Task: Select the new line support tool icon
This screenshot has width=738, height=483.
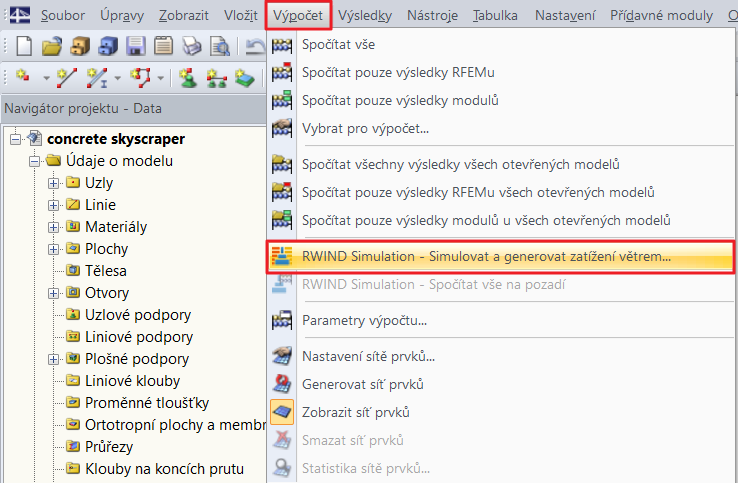Action: click(x=217, y=78)
